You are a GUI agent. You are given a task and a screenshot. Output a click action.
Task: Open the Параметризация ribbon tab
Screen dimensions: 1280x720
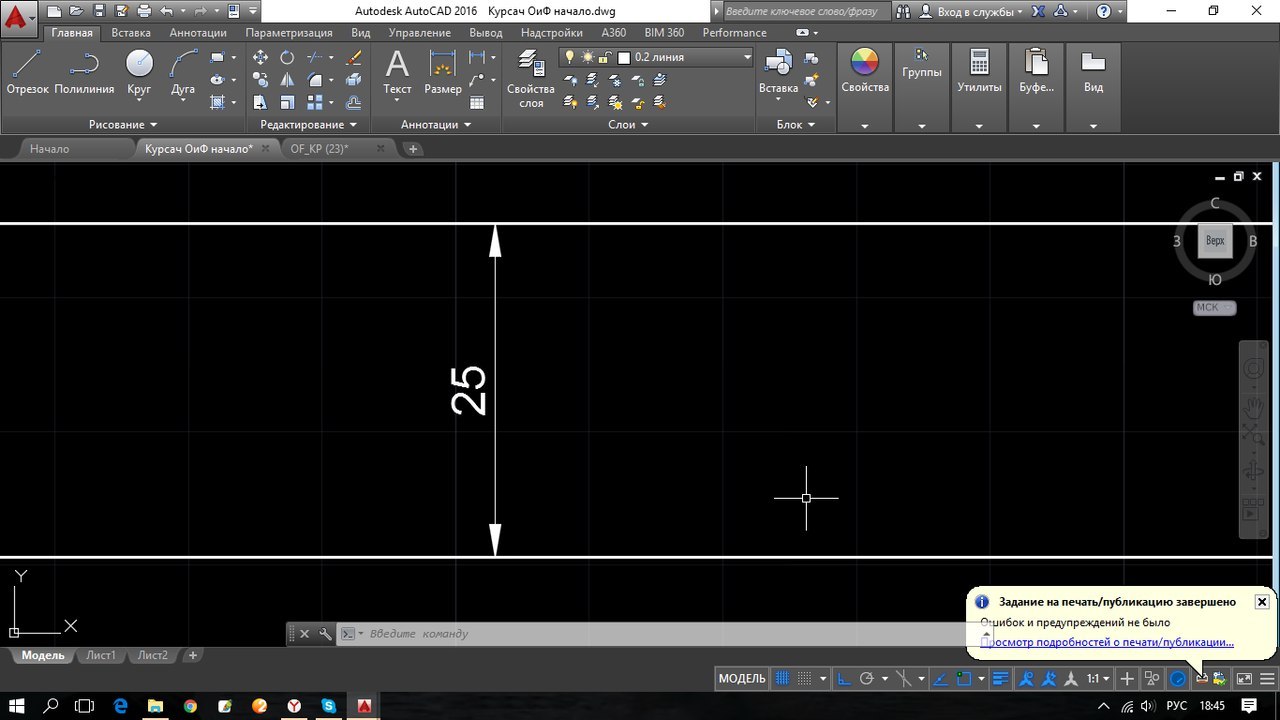tap(289, 33)
